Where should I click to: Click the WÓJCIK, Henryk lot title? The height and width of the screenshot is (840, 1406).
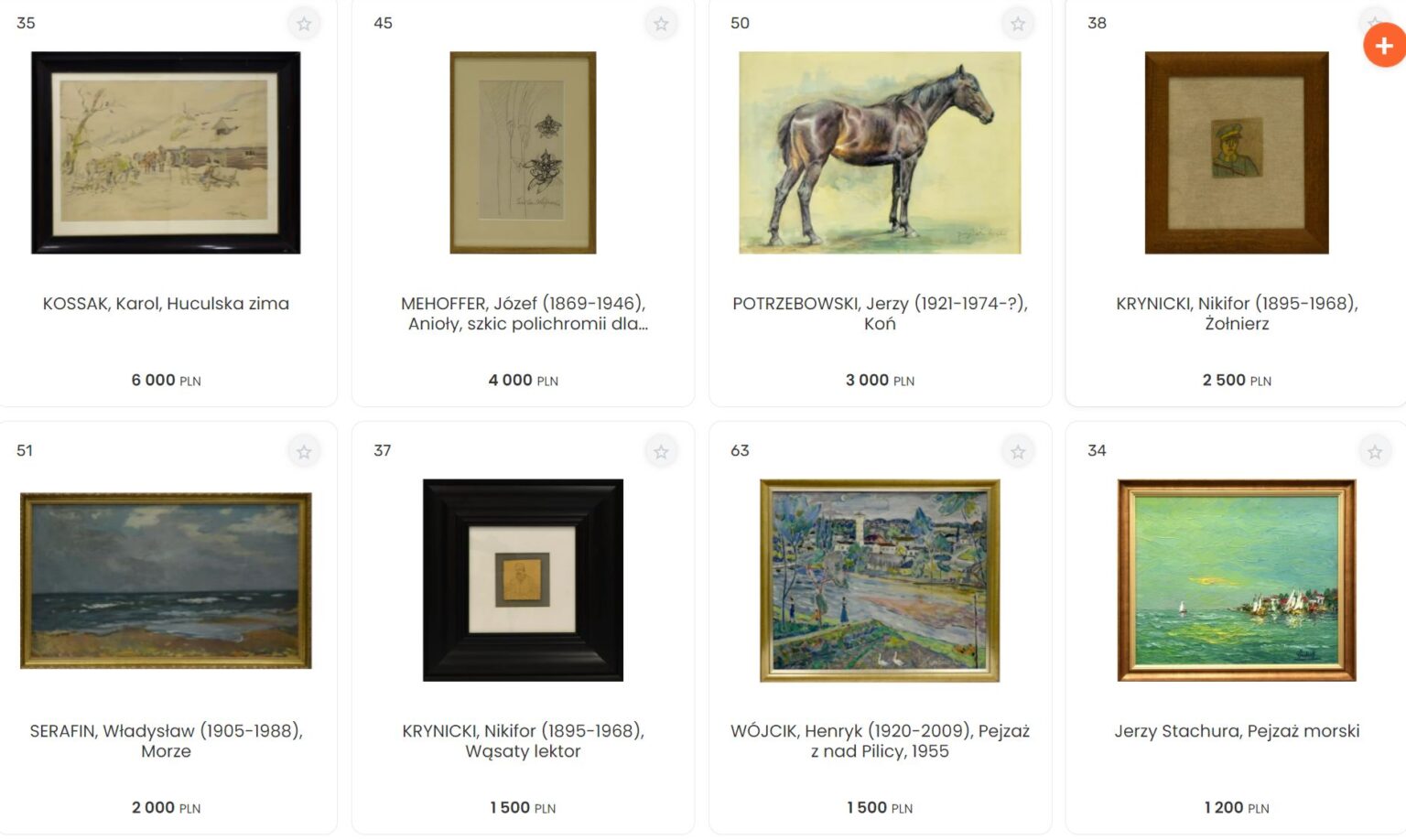[880, 740]
